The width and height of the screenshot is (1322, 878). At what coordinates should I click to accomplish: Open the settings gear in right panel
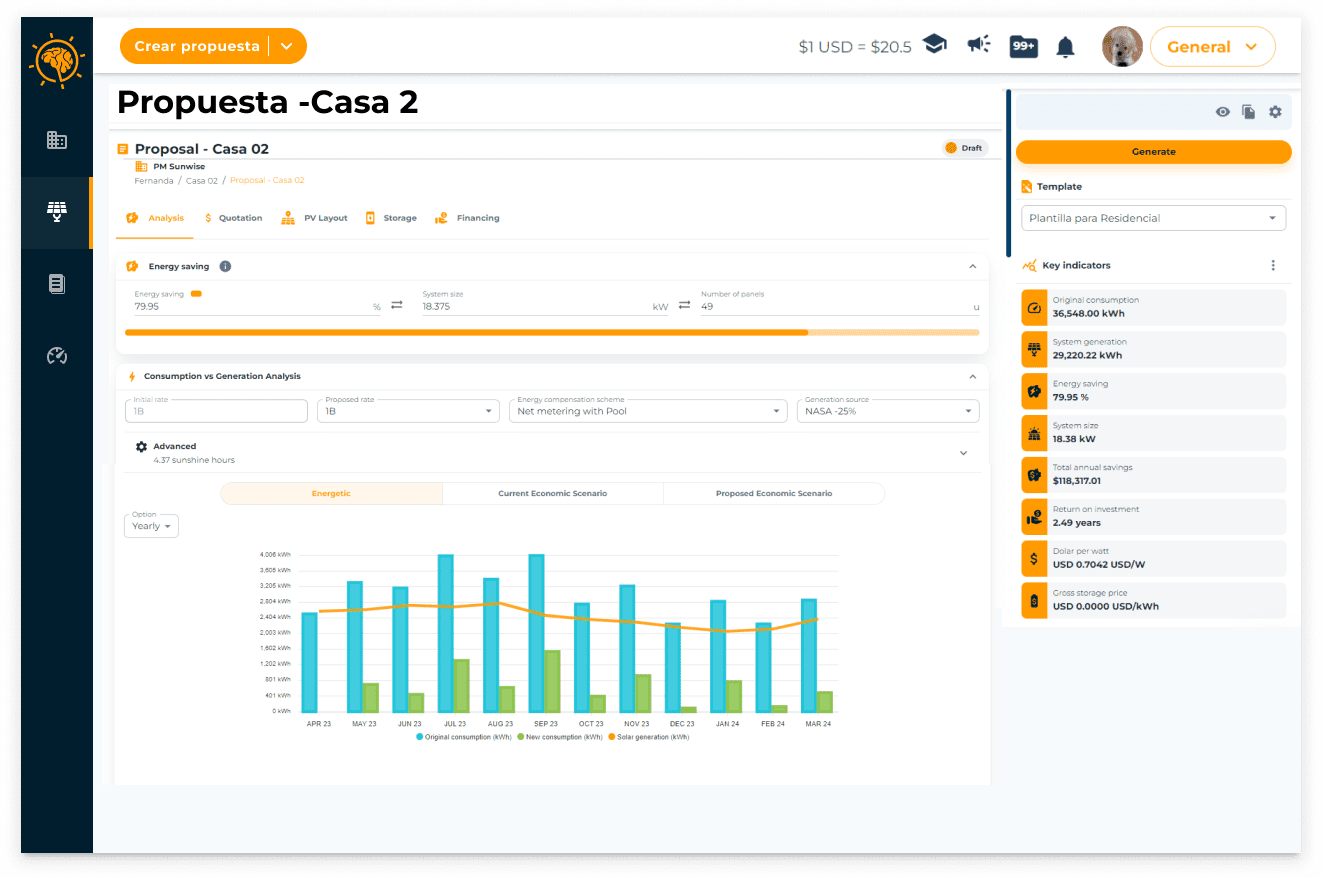pos(1275,112)
